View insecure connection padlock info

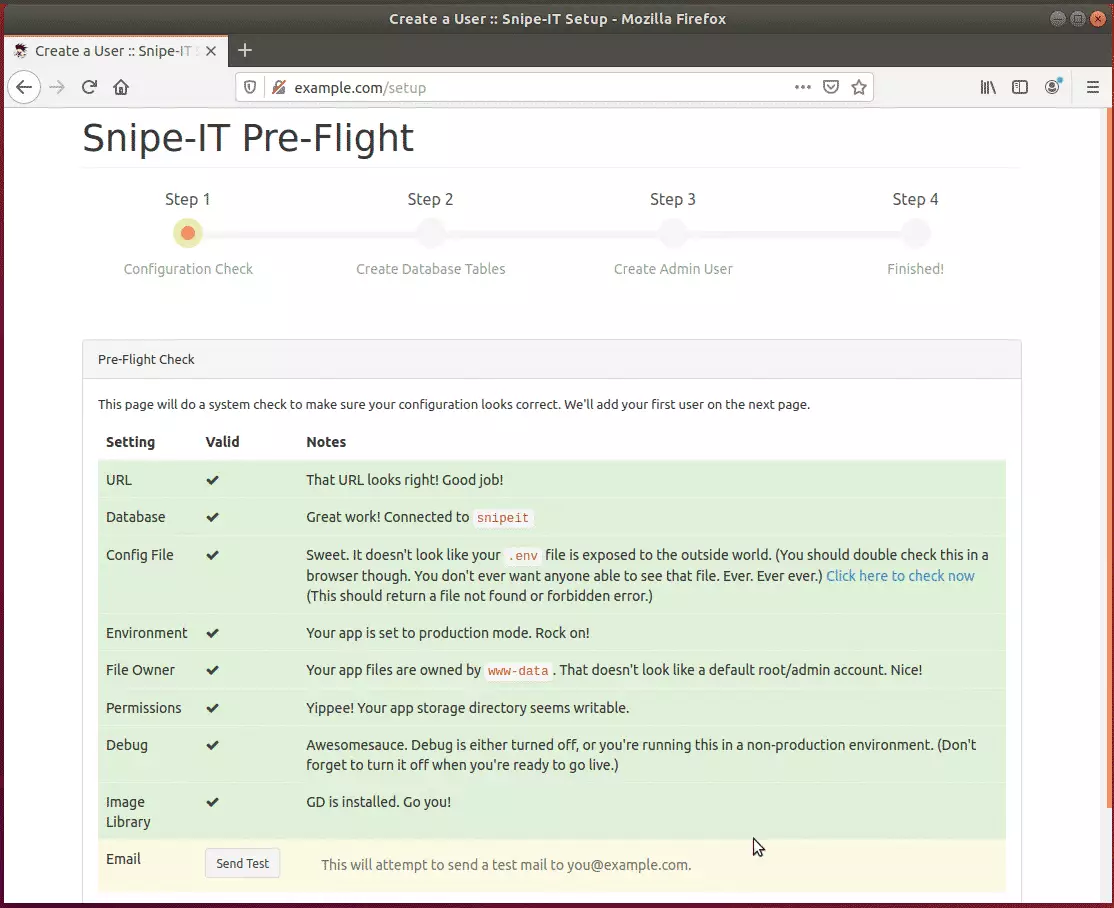tap(278, 87)
